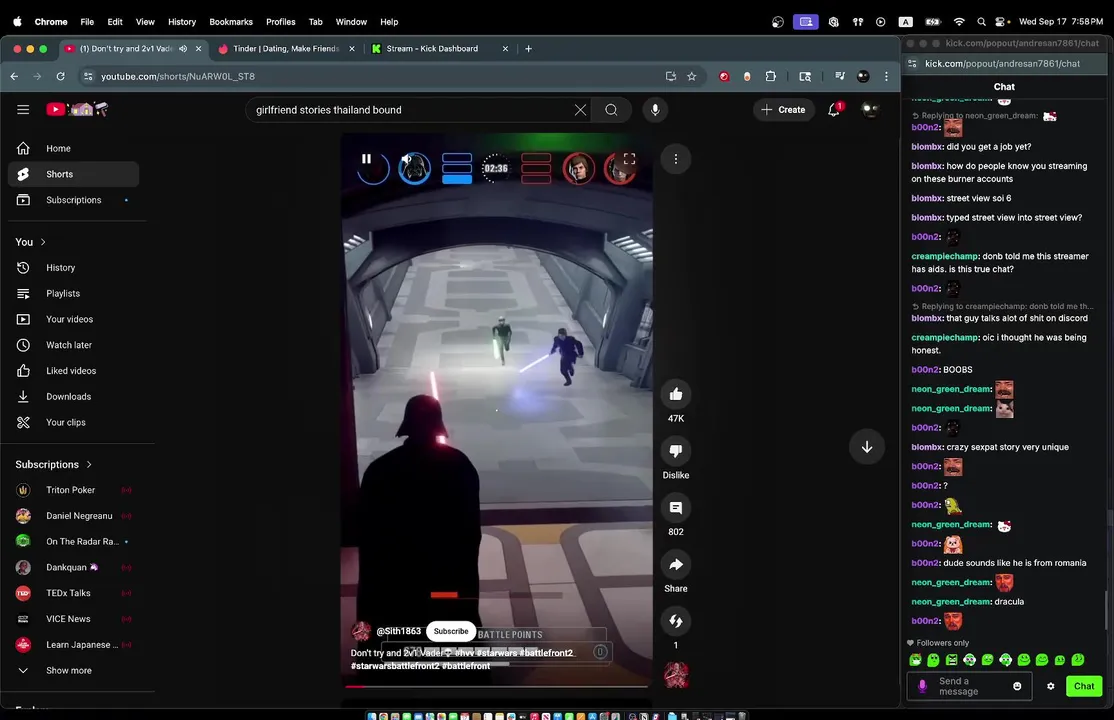This screenshot has width=1114, height=720.
Task: Clear the YouTube search box text
Action: [x=580, y=110]
